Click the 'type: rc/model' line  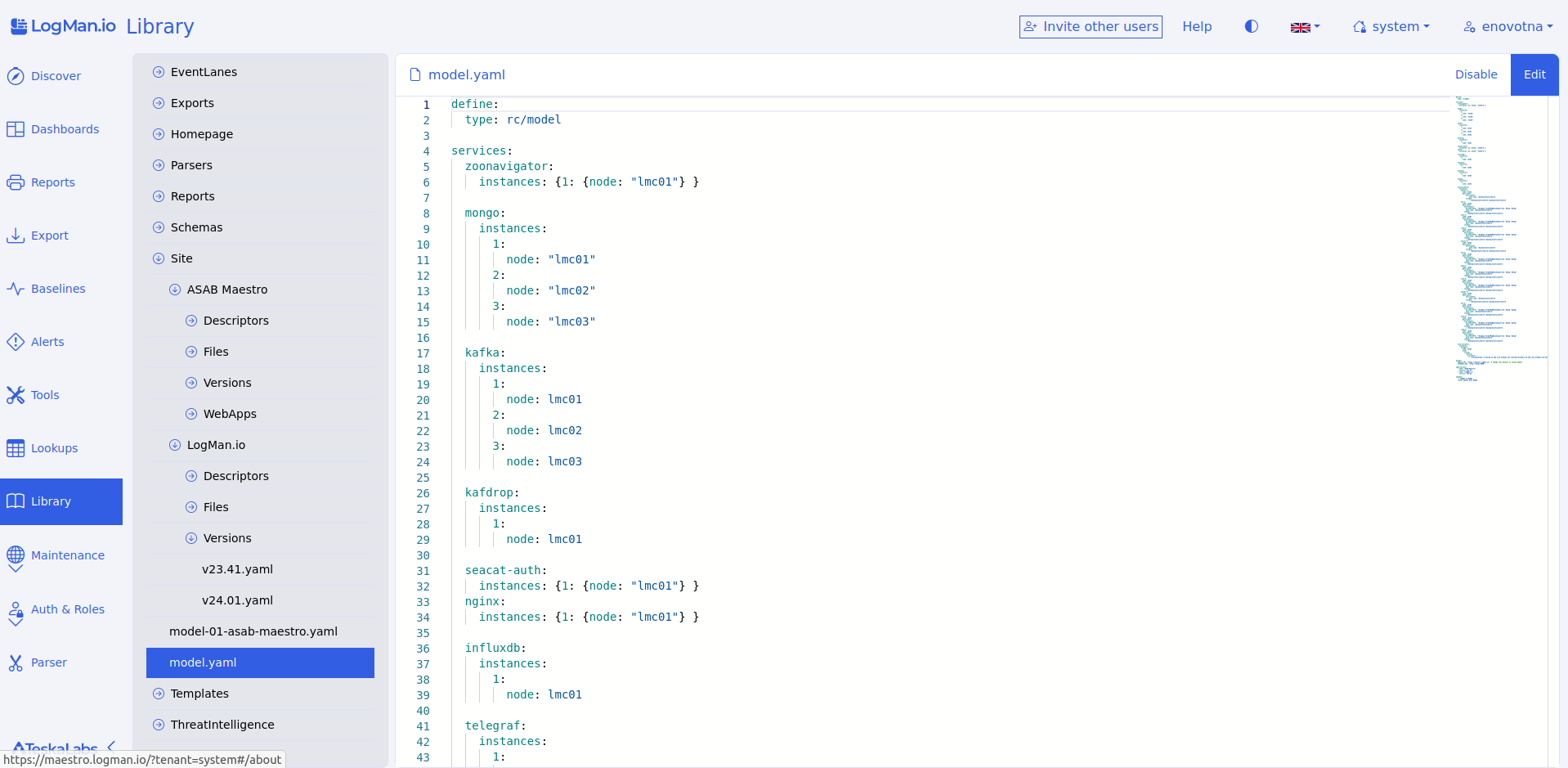point(513,119)
